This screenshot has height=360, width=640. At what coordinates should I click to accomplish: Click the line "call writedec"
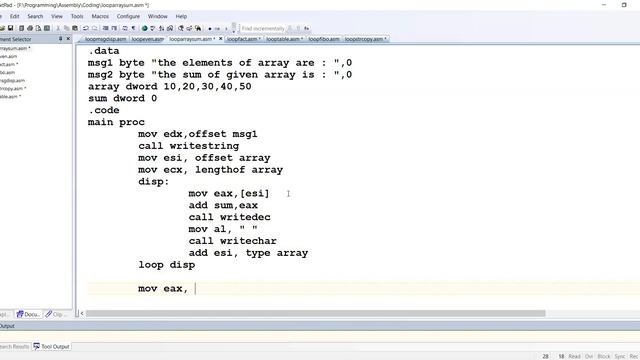[x=229, y=217]
